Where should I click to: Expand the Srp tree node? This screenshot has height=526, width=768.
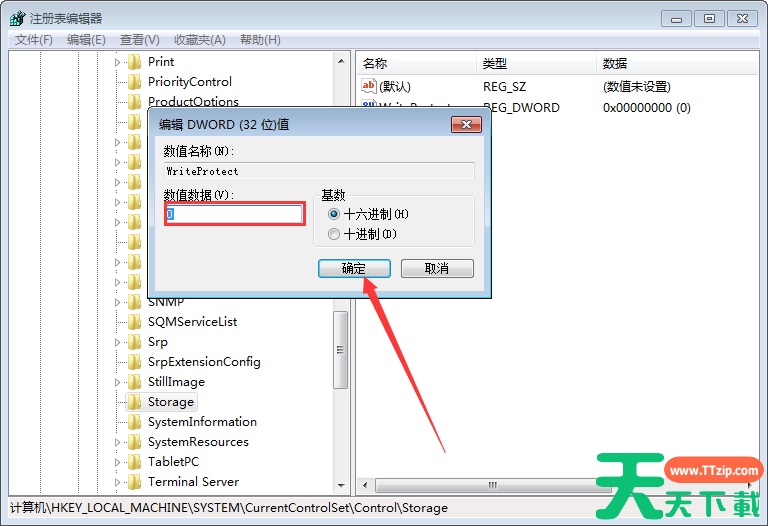click(117, 342)
